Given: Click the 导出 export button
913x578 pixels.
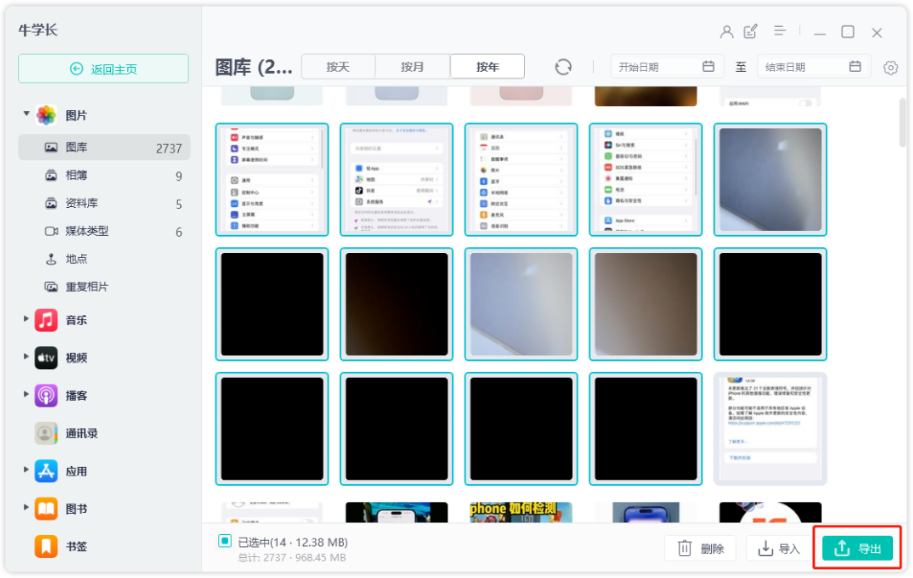Looking at the screenshot, I should (x=858, y=548).
